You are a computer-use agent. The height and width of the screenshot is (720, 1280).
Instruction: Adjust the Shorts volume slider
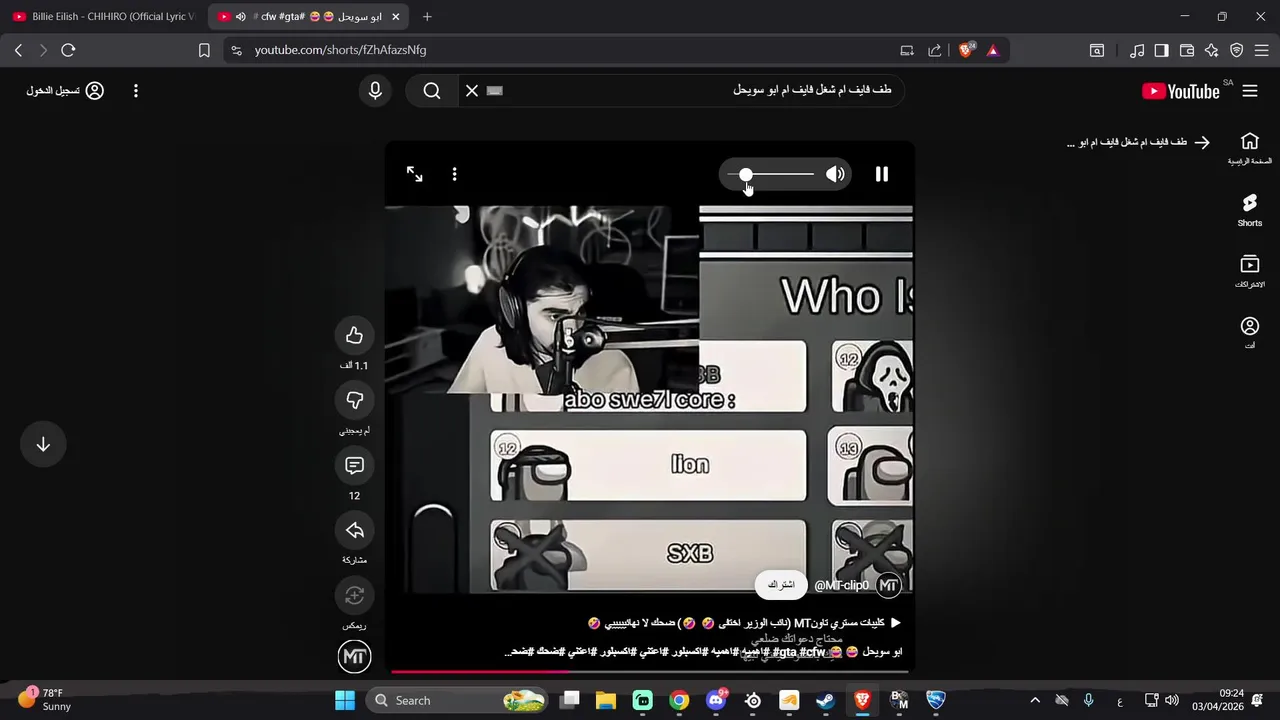[771, 174]
